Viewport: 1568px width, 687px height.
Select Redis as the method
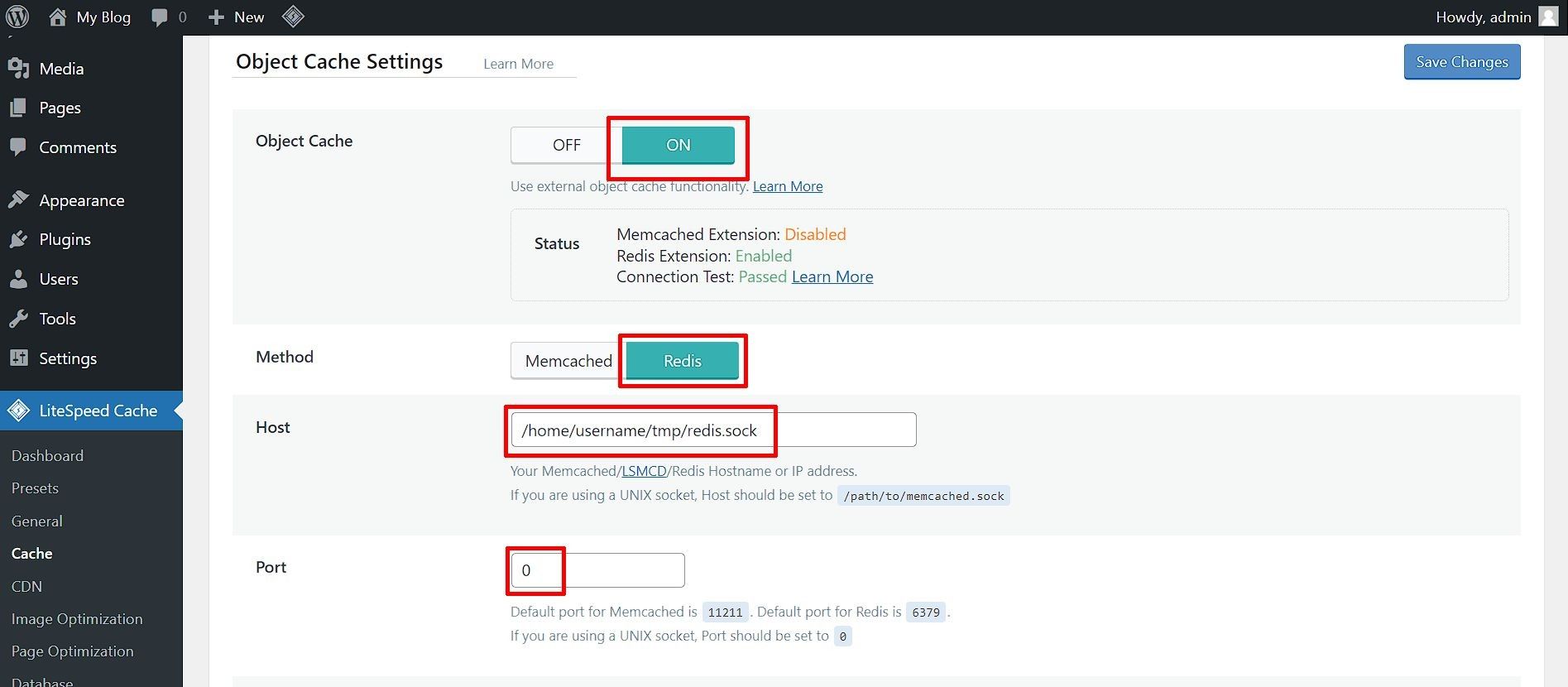pyautogui.click(x=682, y=361)
